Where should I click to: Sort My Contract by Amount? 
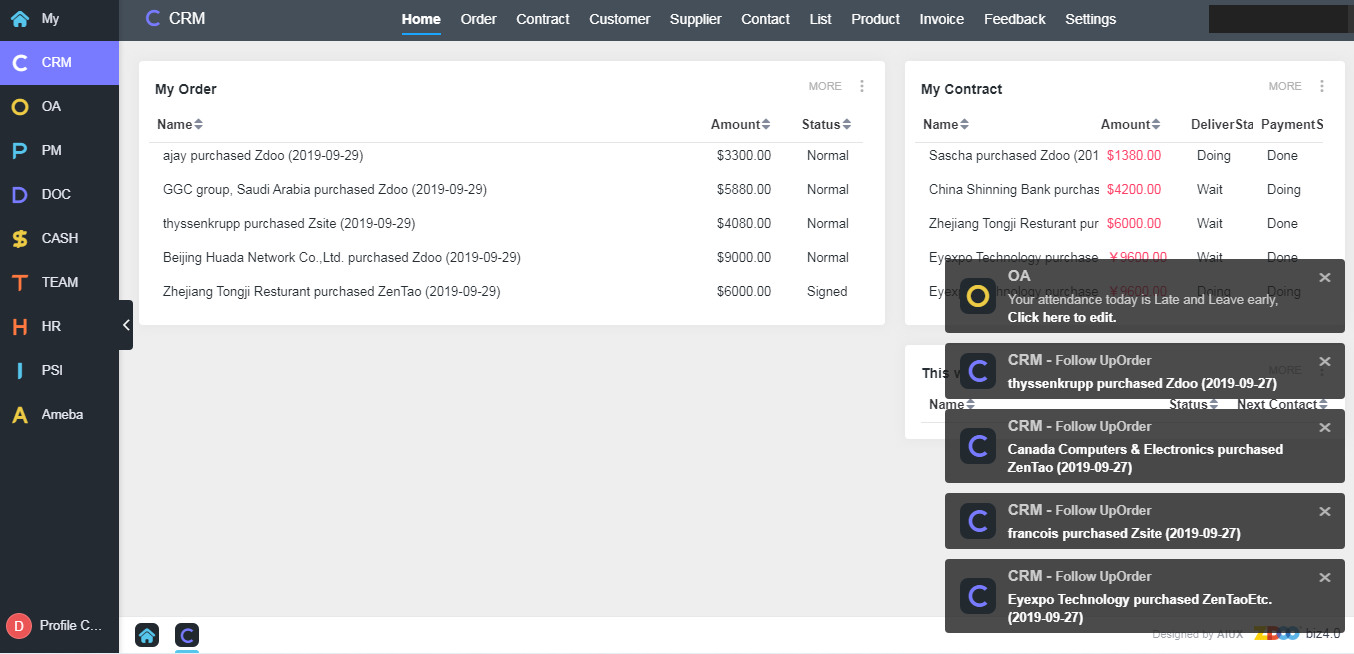(1131, 125)
